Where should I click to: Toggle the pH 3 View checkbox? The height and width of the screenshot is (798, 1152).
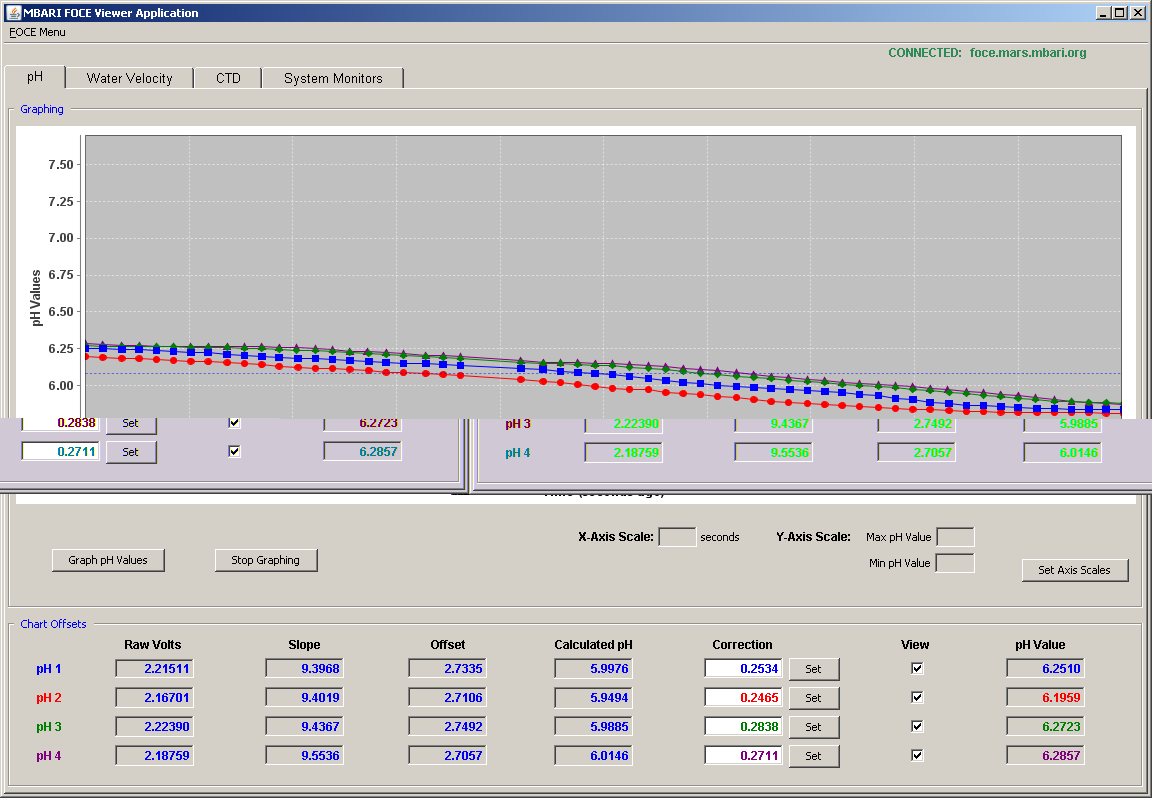pyautogui.click(x=917, y=726)
